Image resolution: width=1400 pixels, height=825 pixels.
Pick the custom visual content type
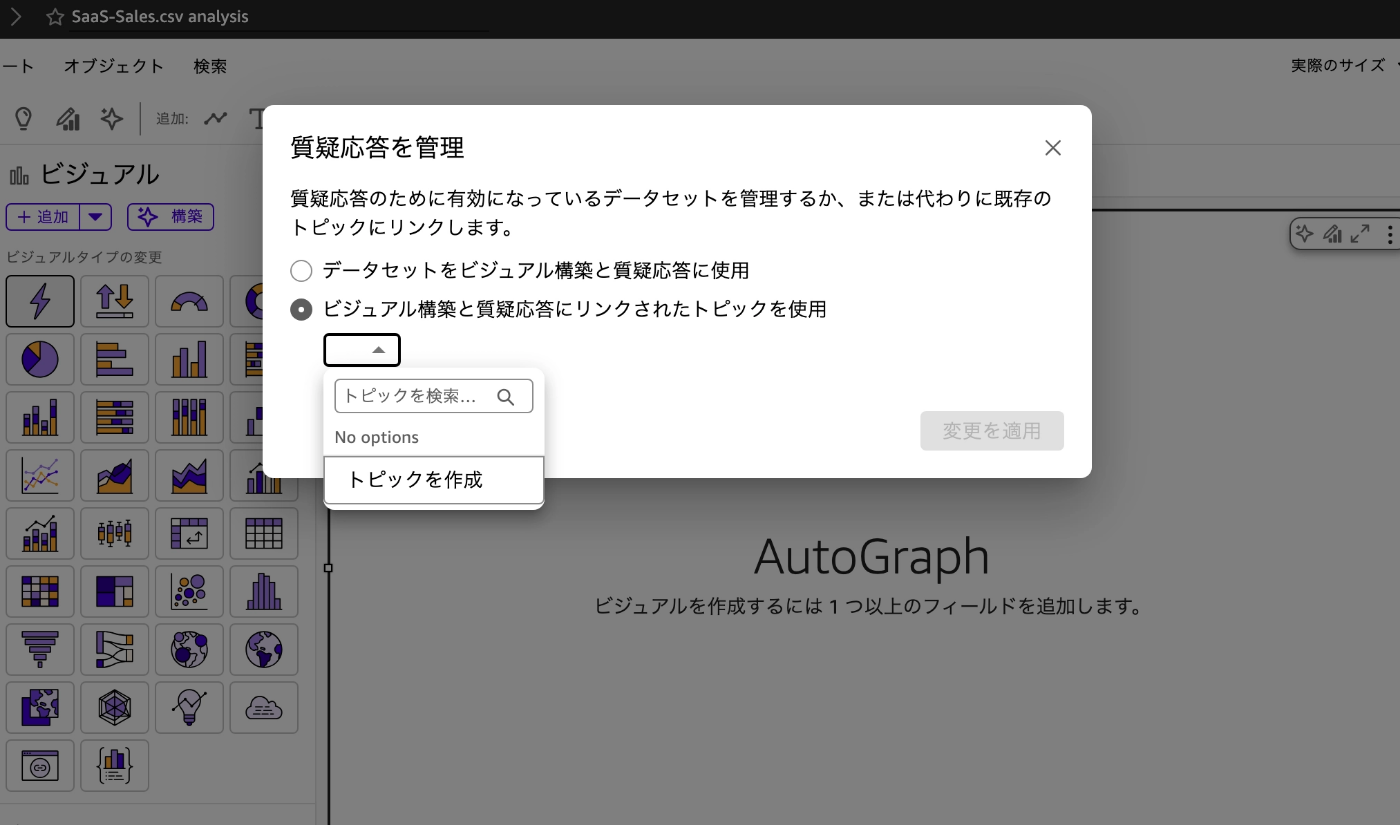click(x=40, y=765)
